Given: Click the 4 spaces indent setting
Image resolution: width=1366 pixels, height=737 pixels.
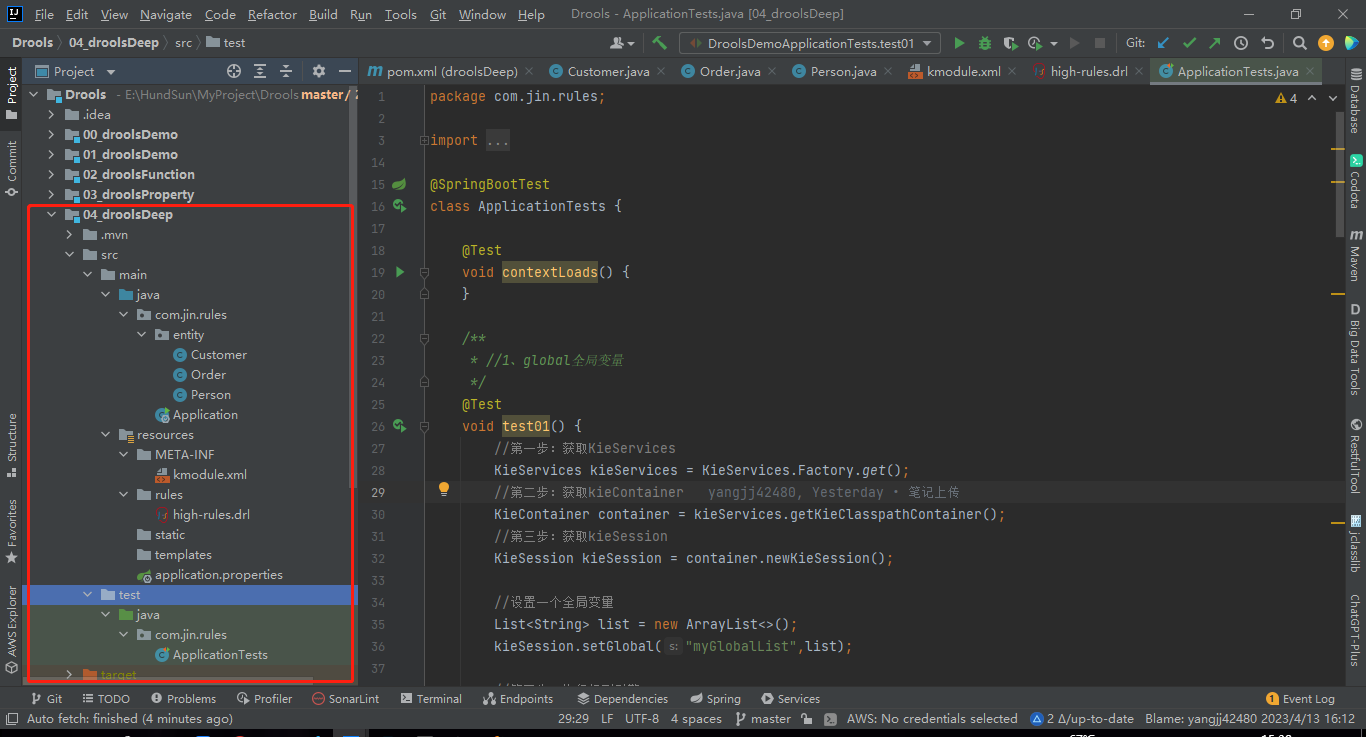Looking at the screenshot, I should [x=696, y=719].
